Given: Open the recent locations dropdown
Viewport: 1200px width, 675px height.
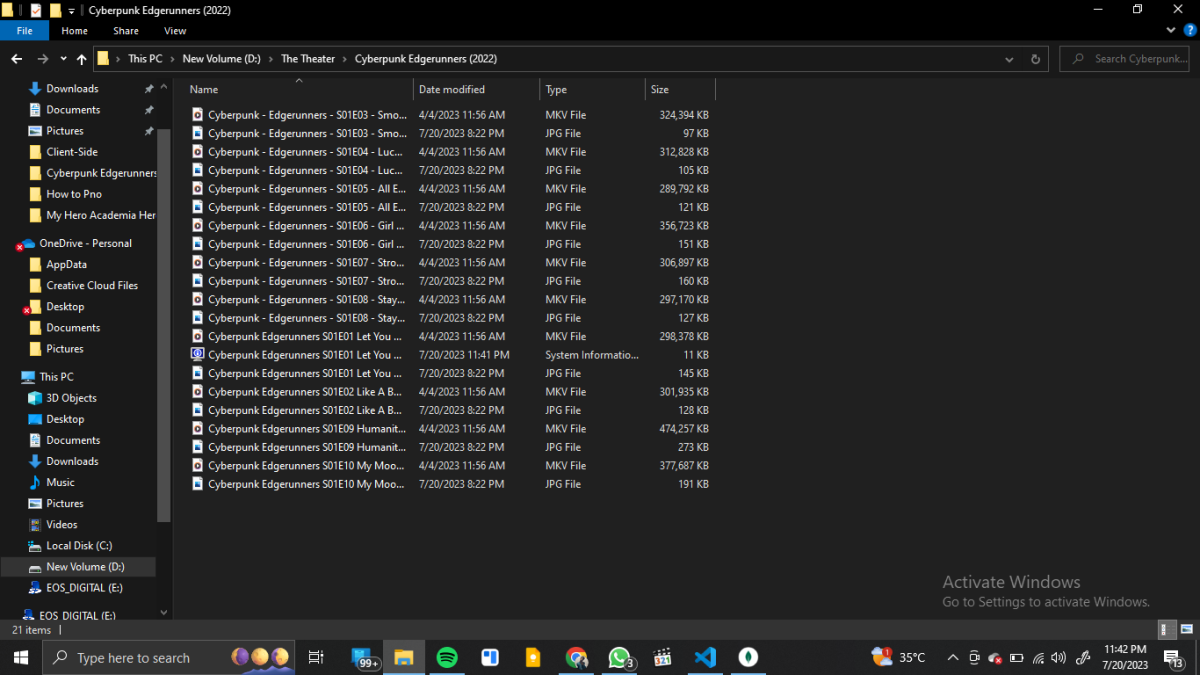Looking at the screenshot, I should (x=63, y=59).
